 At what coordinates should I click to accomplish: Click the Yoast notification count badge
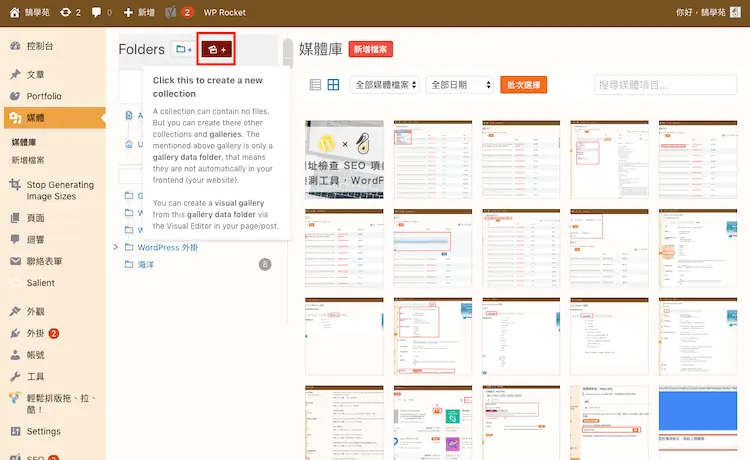pyautogui.click(x=187, y=12)
